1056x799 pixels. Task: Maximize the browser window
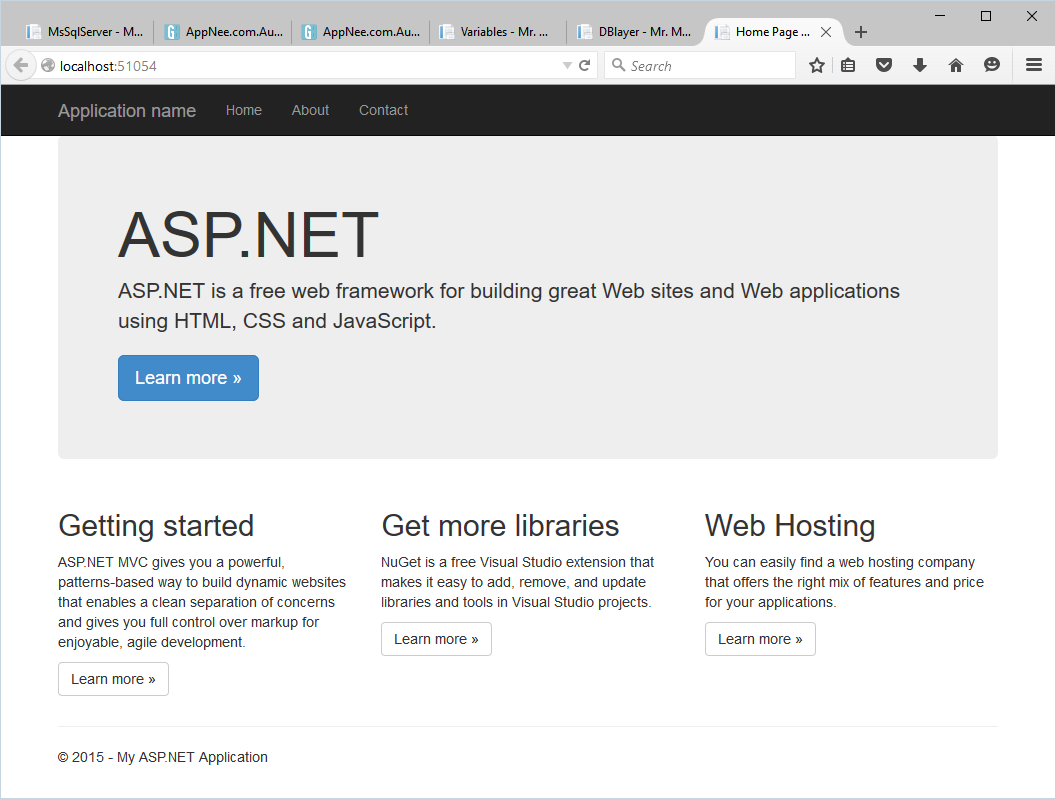click(986, 16)
